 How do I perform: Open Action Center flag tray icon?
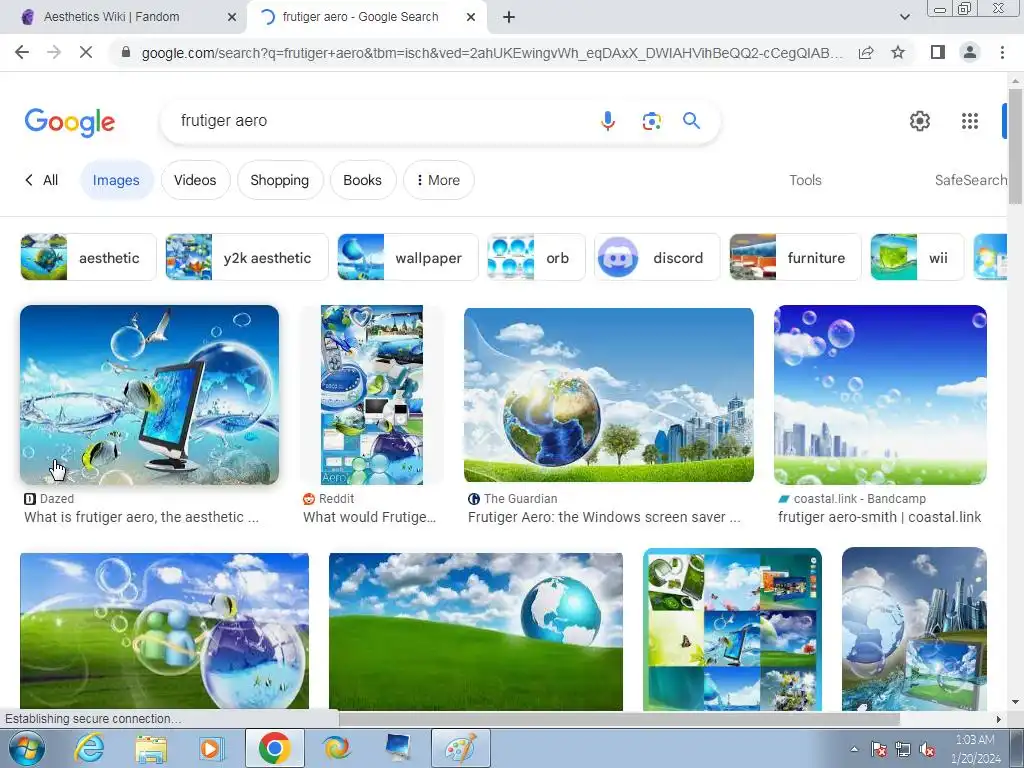(879, 749)
